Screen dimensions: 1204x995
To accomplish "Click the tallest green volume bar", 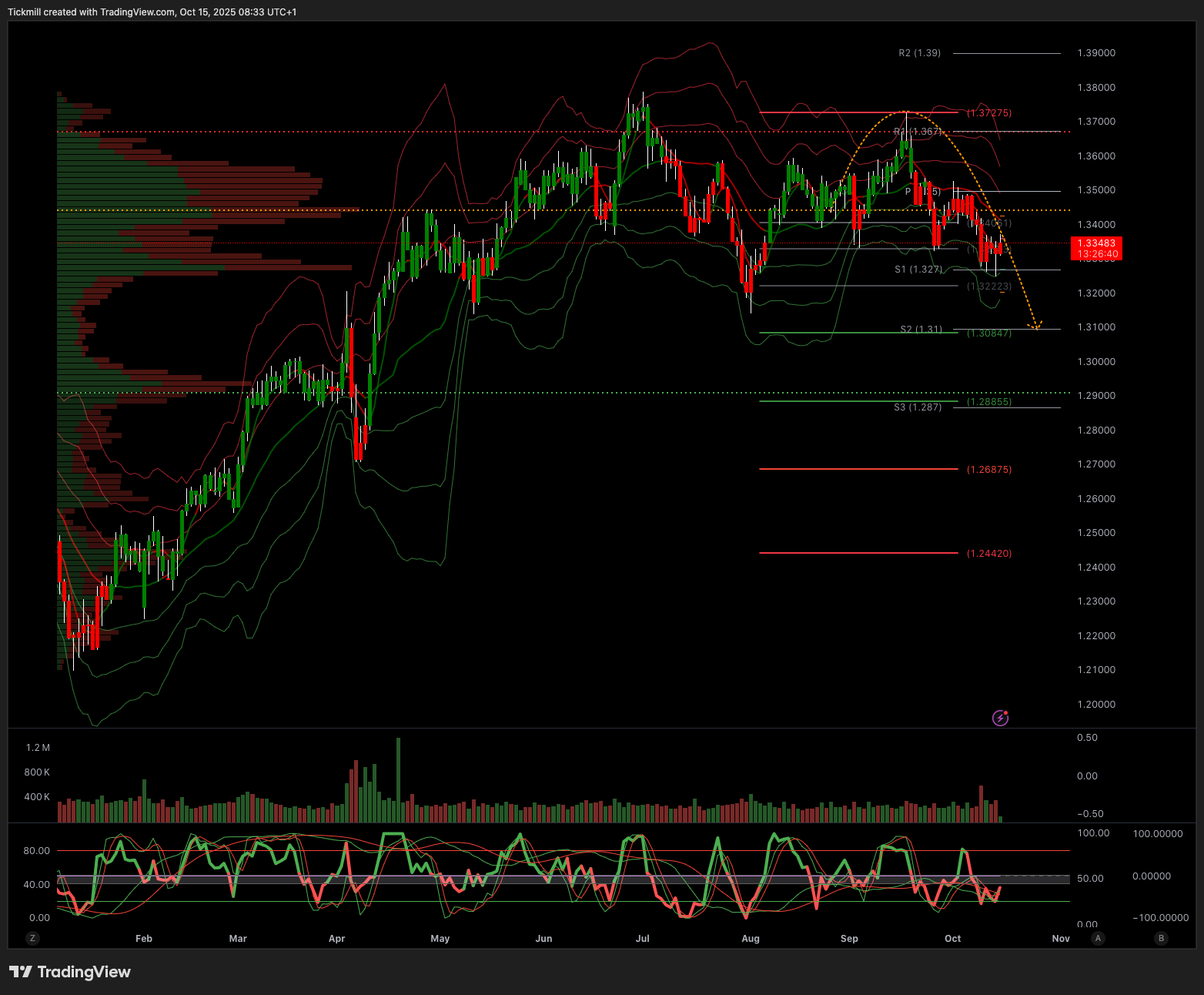I will tap(398, 779).
